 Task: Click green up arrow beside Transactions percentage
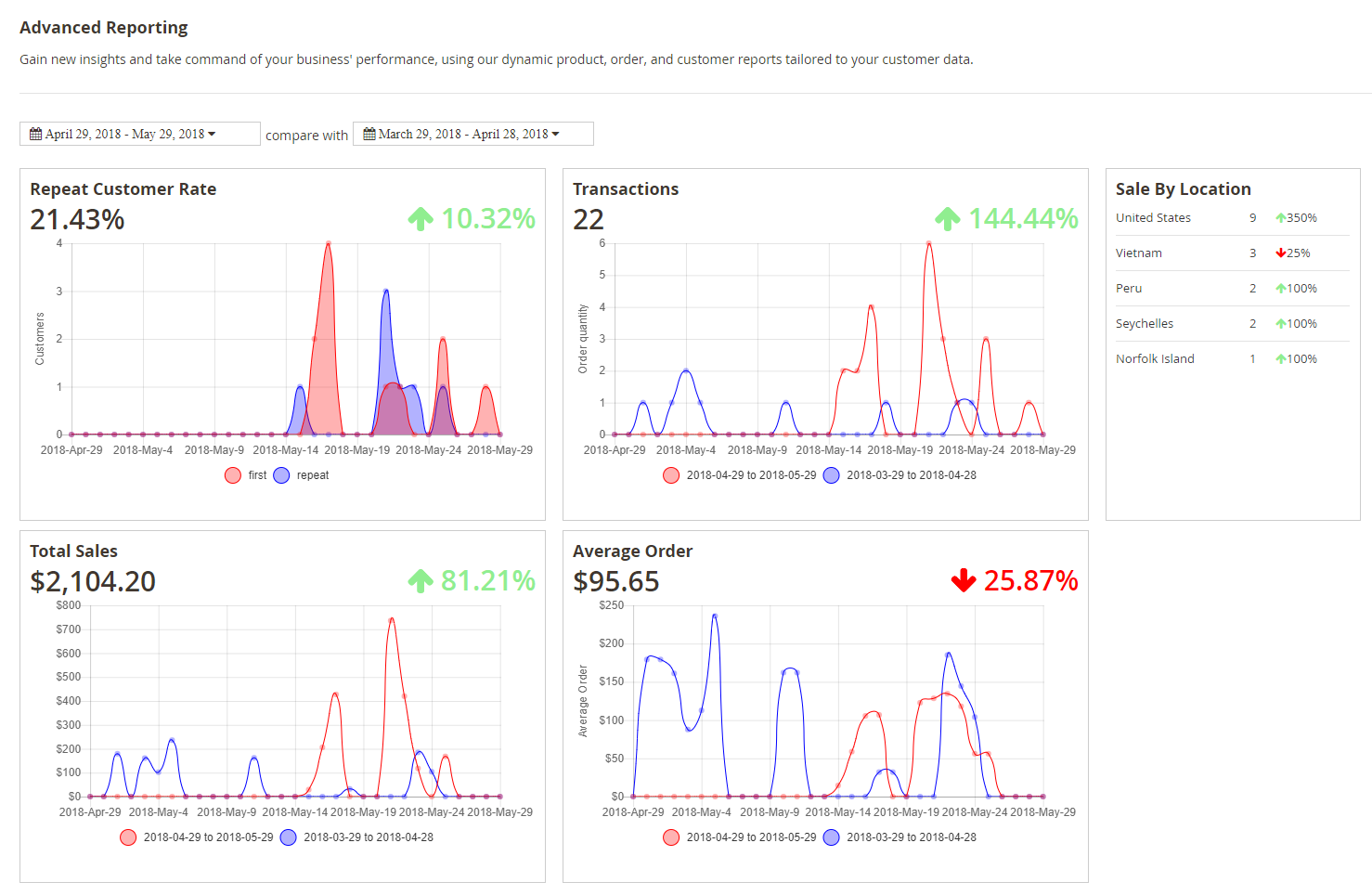coord(947,219)
